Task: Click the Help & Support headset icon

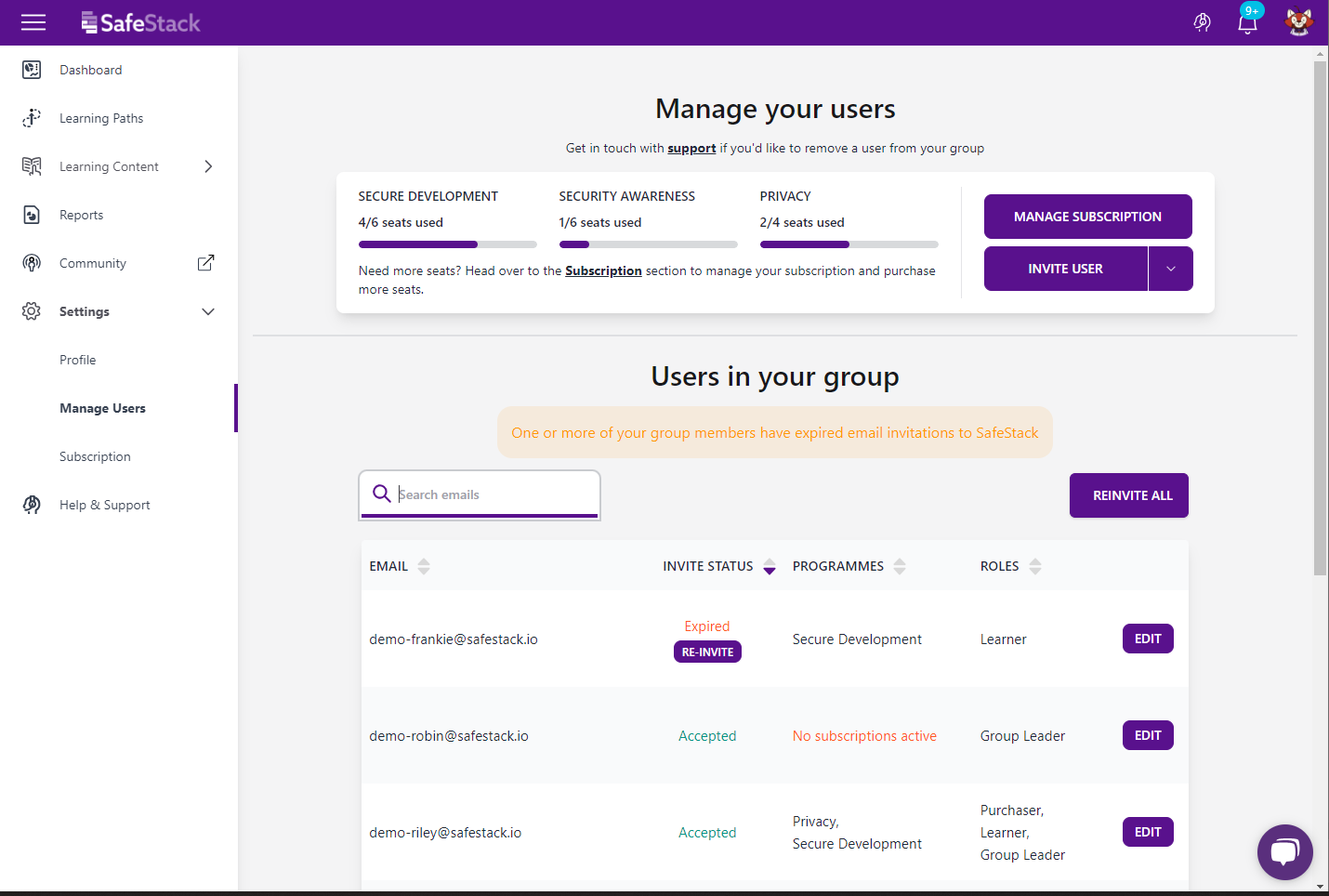Action: (32, 505)
